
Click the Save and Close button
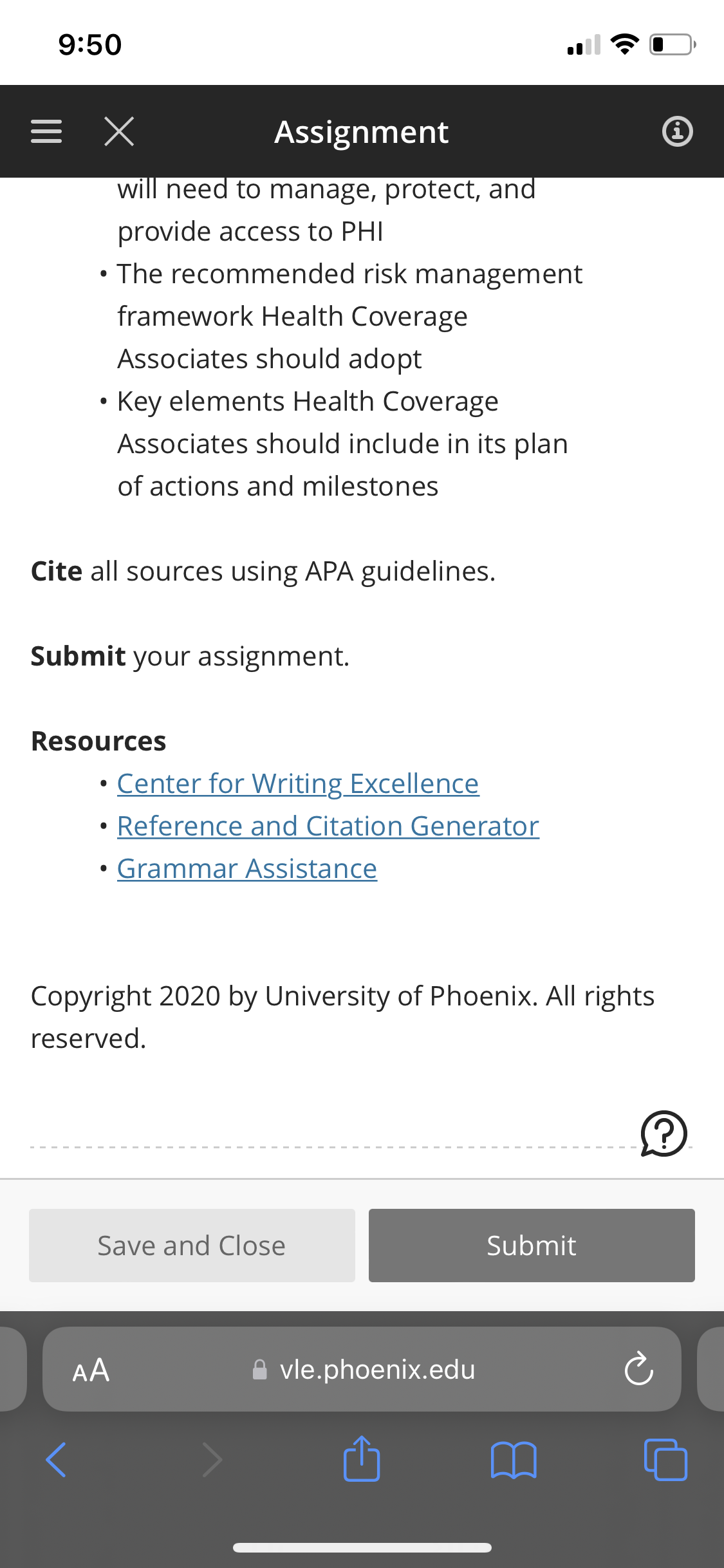[x=192, y=1246]
